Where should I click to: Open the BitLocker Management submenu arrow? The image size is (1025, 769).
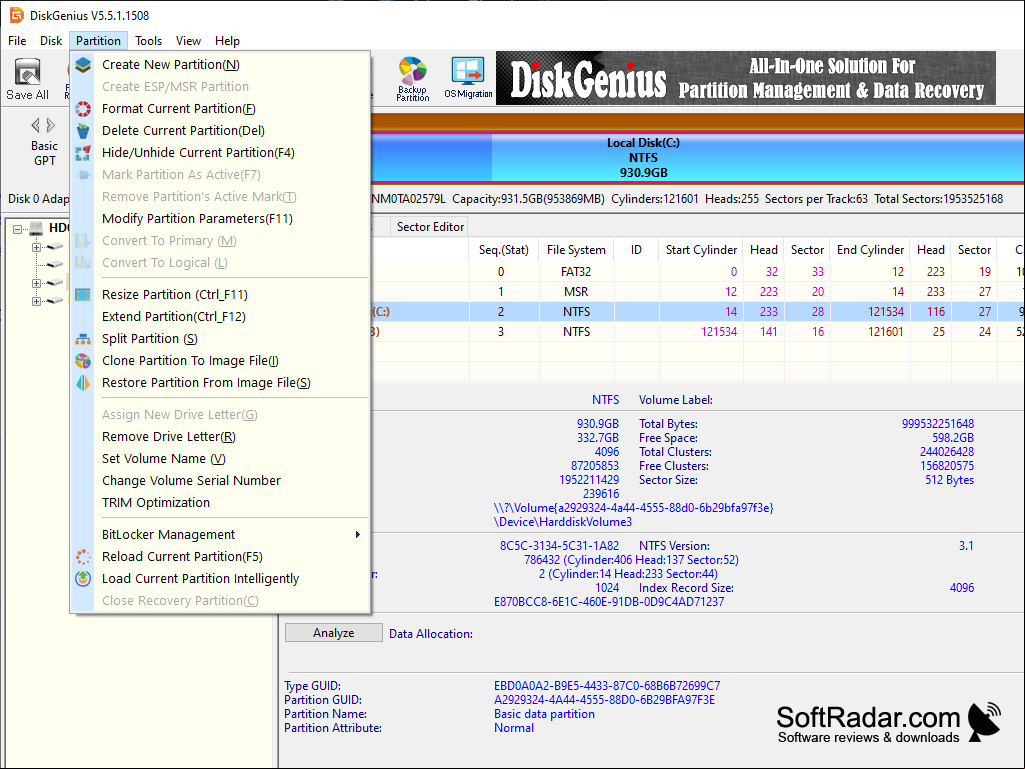pyautogui.click(x=358, y=535)
